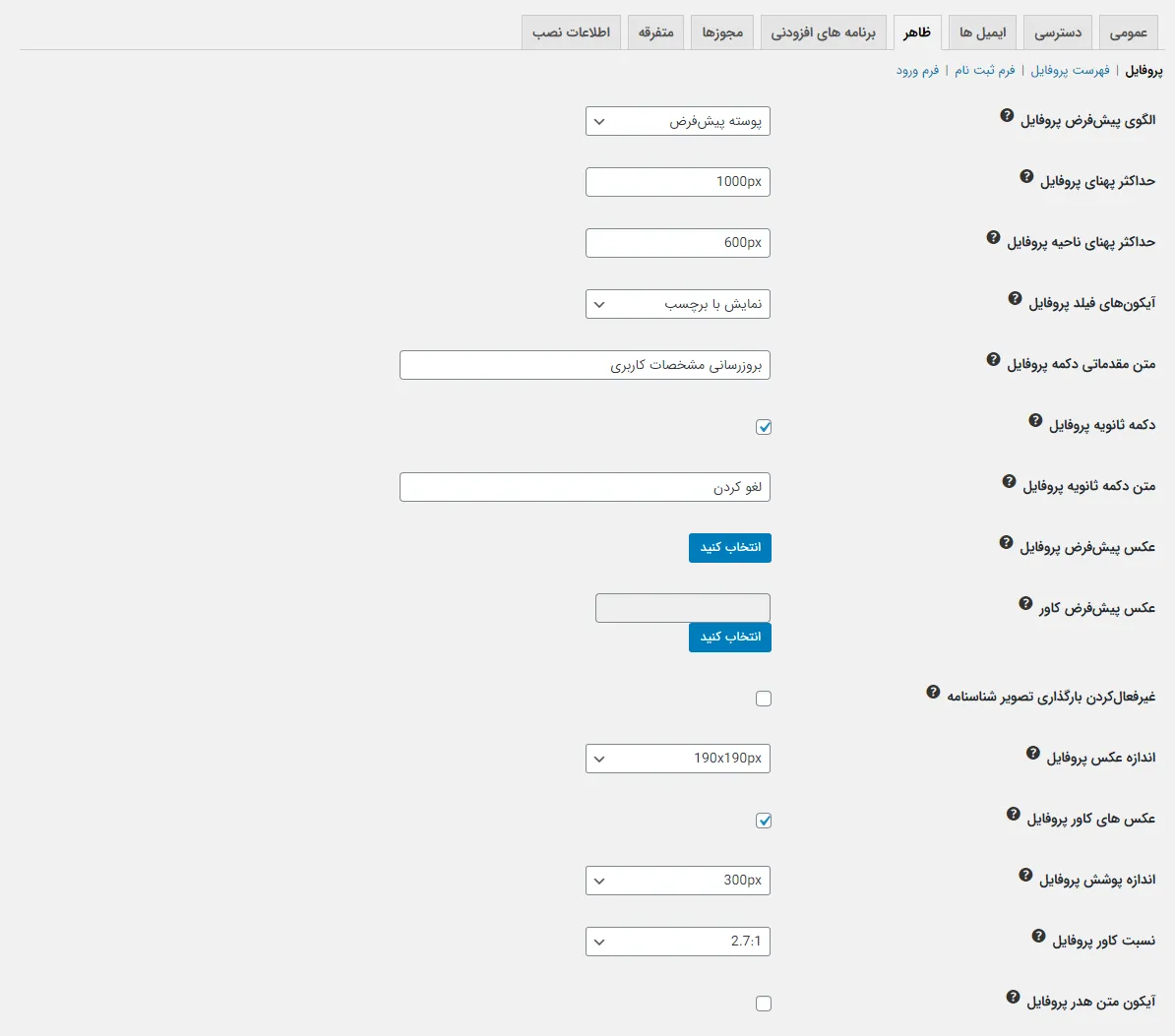Switch to the مجوزها tab

tap(722, 33)
